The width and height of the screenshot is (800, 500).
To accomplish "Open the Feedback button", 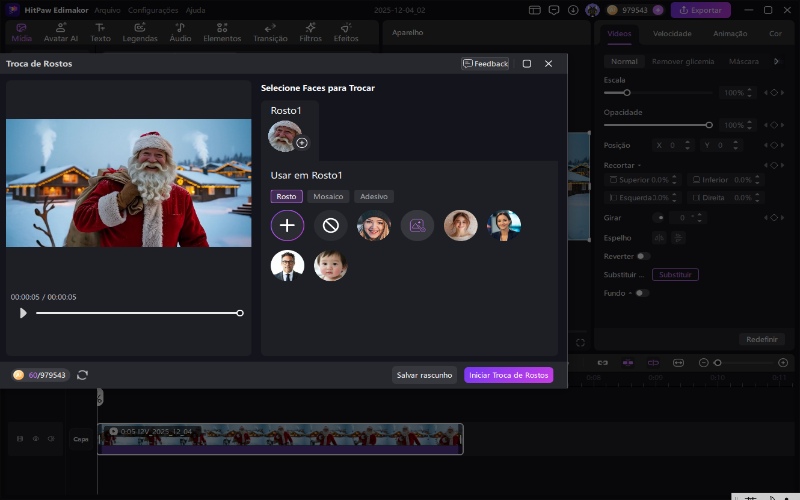I will pyautogui.click(x=485, y=63).
